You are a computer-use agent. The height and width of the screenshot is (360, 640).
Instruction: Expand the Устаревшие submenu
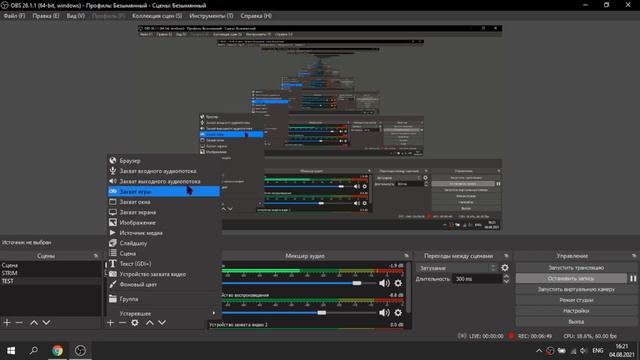[x=163, y=313]
